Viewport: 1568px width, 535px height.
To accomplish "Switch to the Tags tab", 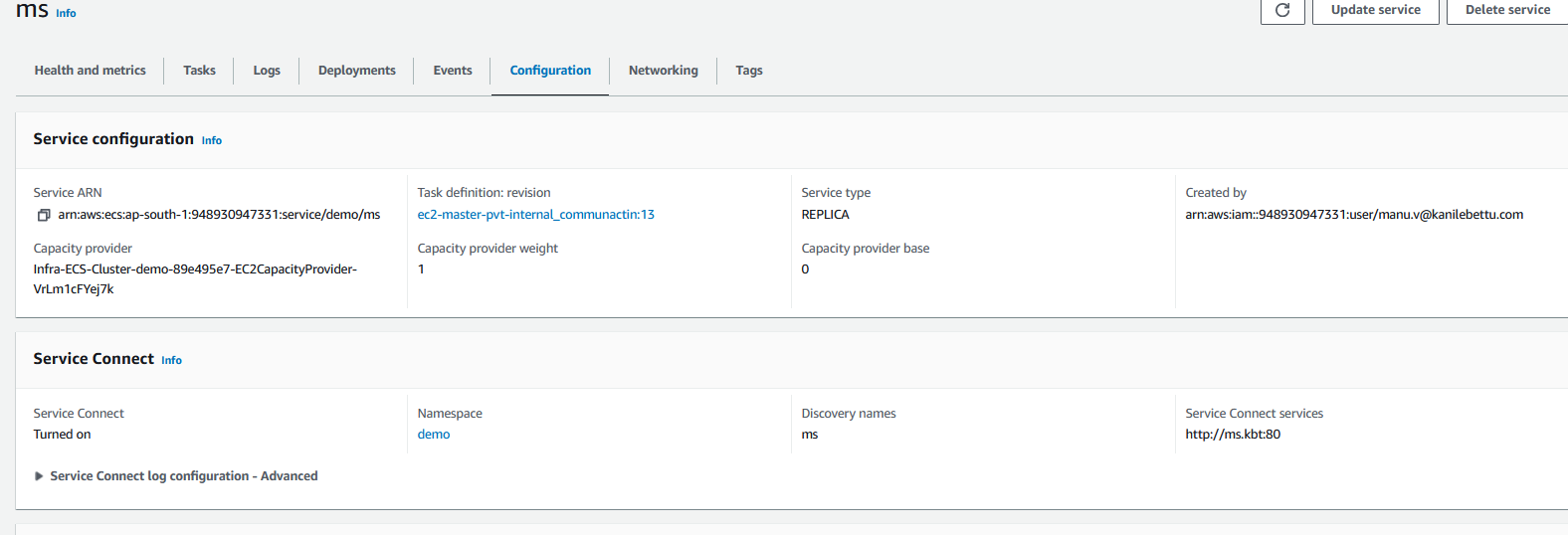I will pyautogui.click(x=749, y=71).
